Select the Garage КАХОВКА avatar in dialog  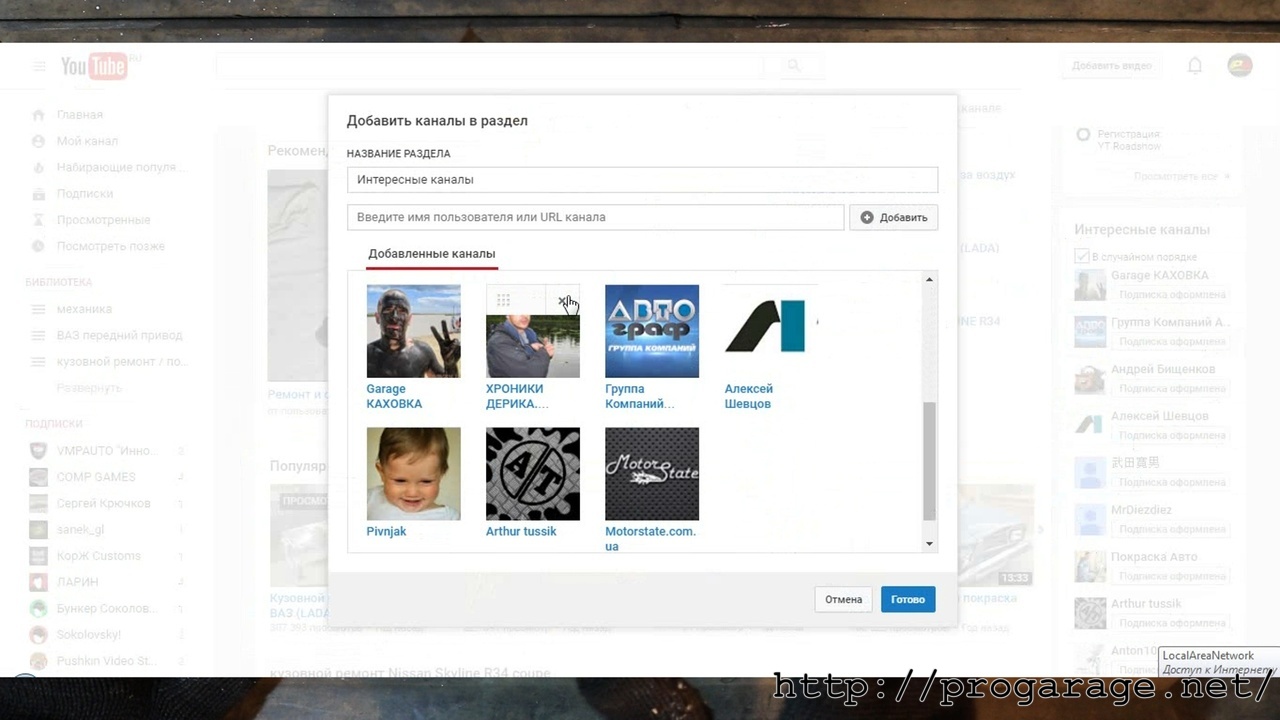[414, 331]
